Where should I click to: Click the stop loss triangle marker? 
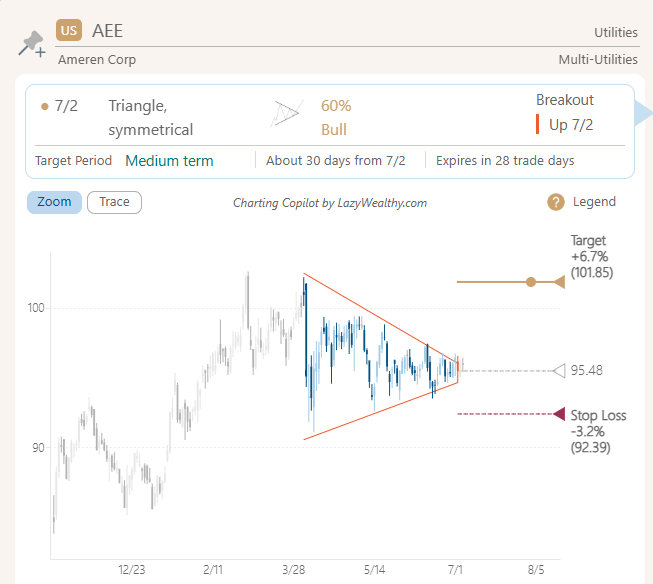coord(560,414)
